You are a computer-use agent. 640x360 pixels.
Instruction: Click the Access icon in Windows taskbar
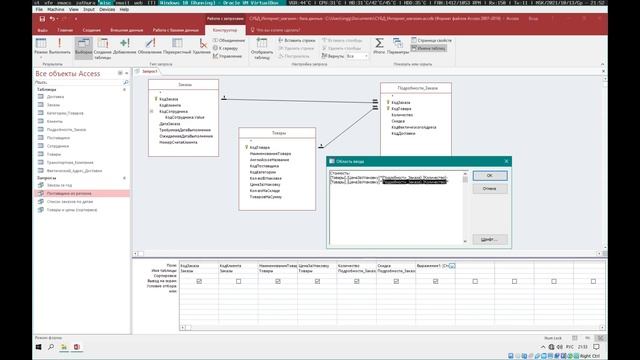tap(76, 347)
